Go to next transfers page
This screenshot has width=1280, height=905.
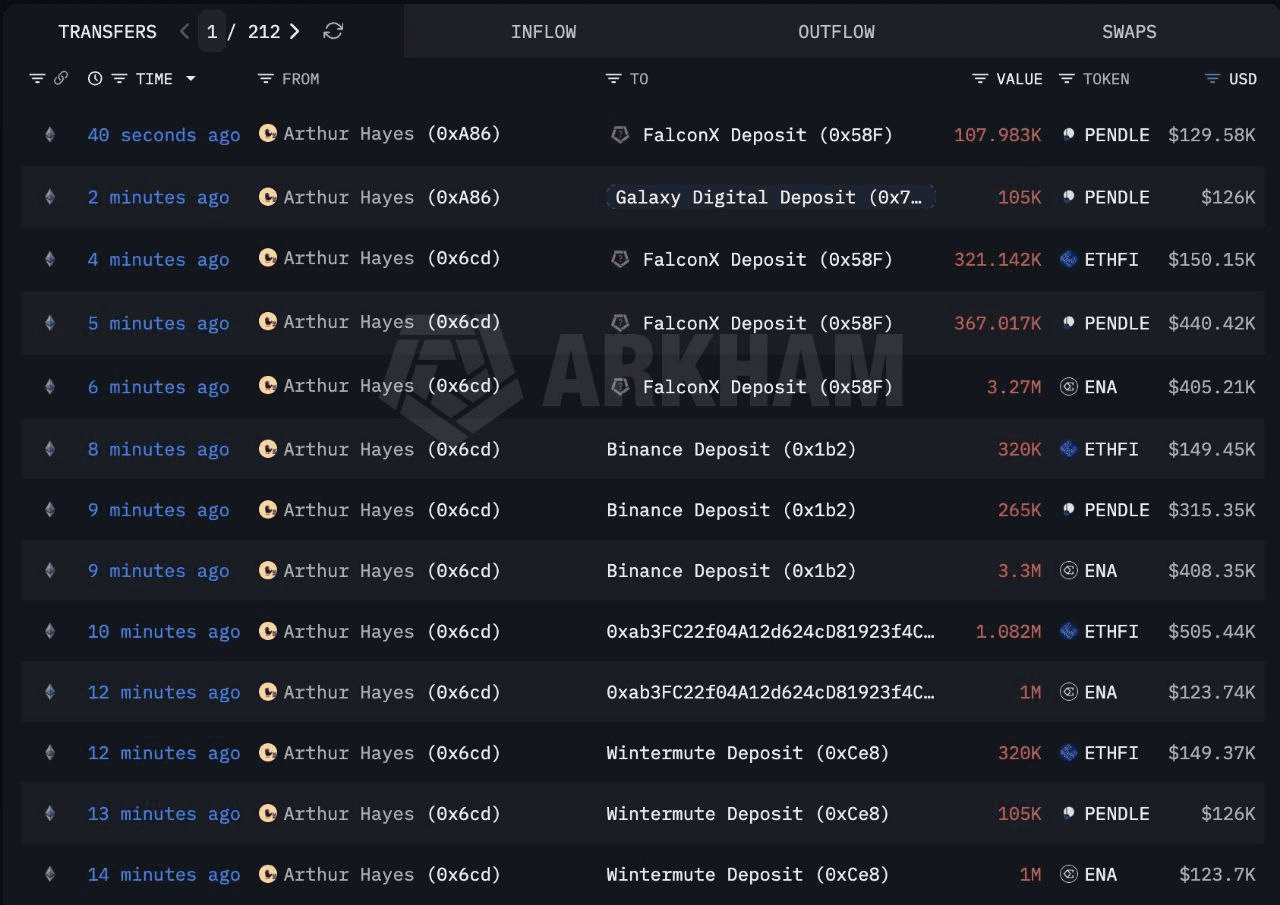coord(294,31)
